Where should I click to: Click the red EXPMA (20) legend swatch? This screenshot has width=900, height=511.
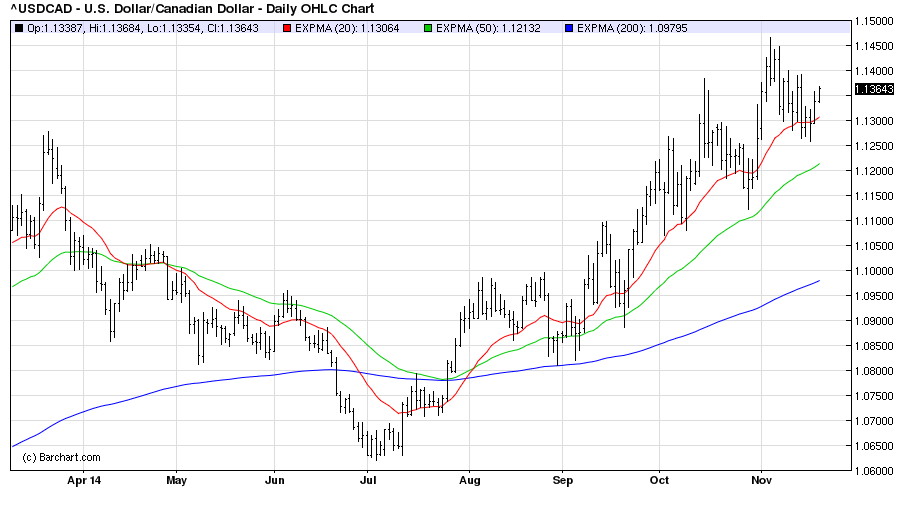click(x=286, y=28)
